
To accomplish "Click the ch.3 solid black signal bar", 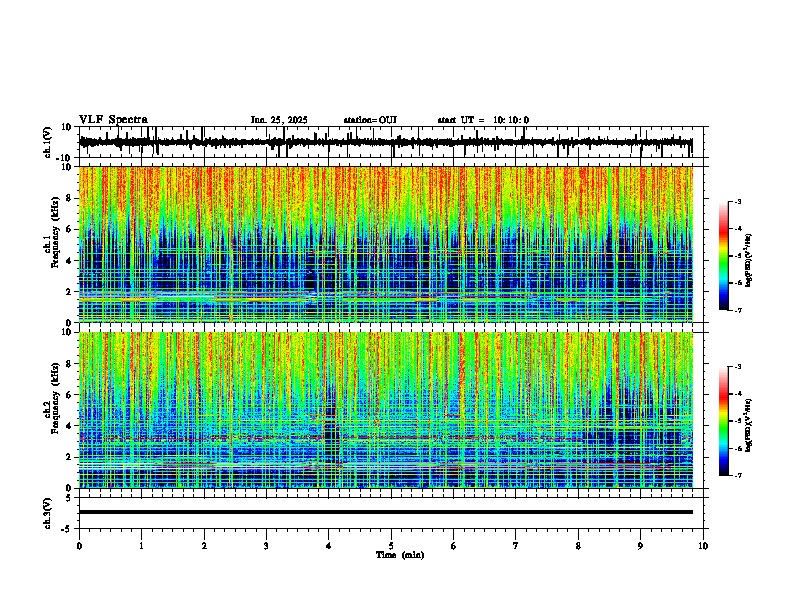I will click(x=386, y=512).
